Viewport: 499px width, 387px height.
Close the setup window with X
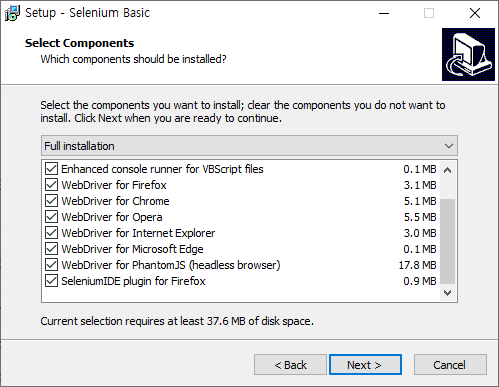[475, 13]
